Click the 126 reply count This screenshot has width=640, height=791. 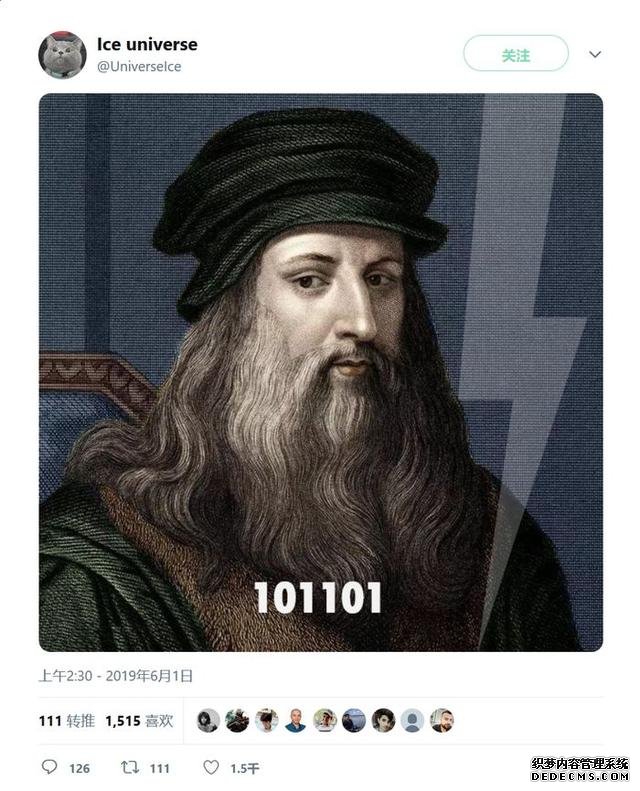79,768
